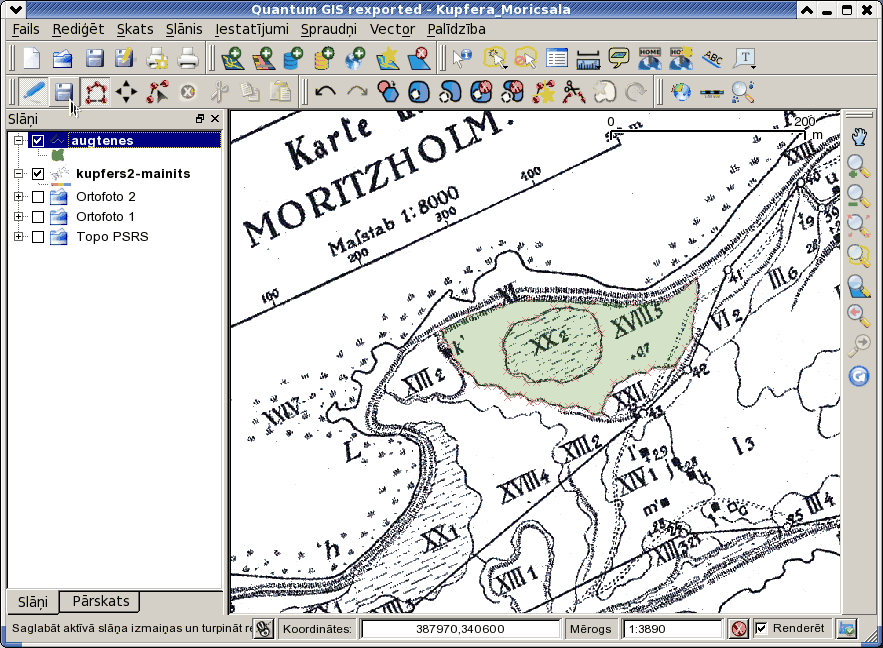Open the Fails menu
The image size is (883, 648).
click(x=26, y=29)
